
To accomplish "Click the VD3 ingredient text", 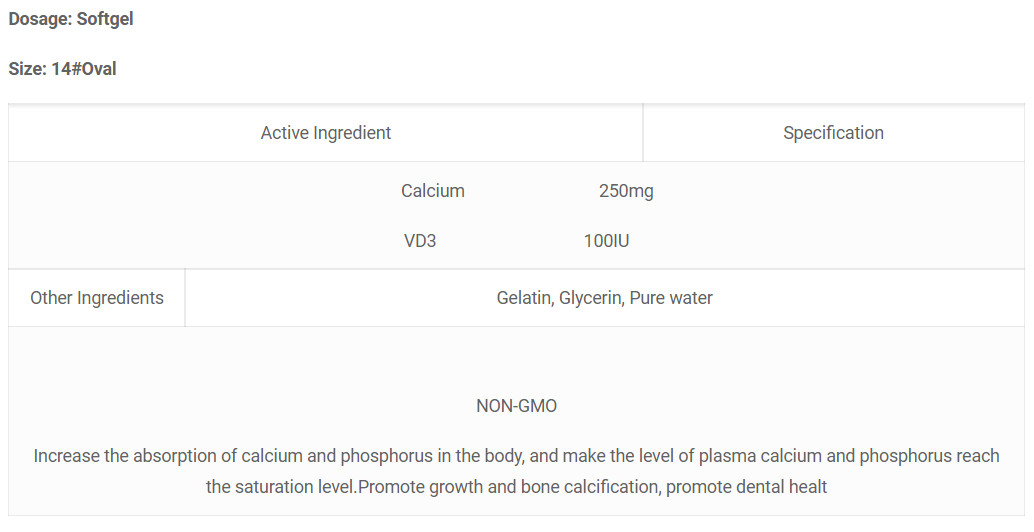I will pos(420,241).
